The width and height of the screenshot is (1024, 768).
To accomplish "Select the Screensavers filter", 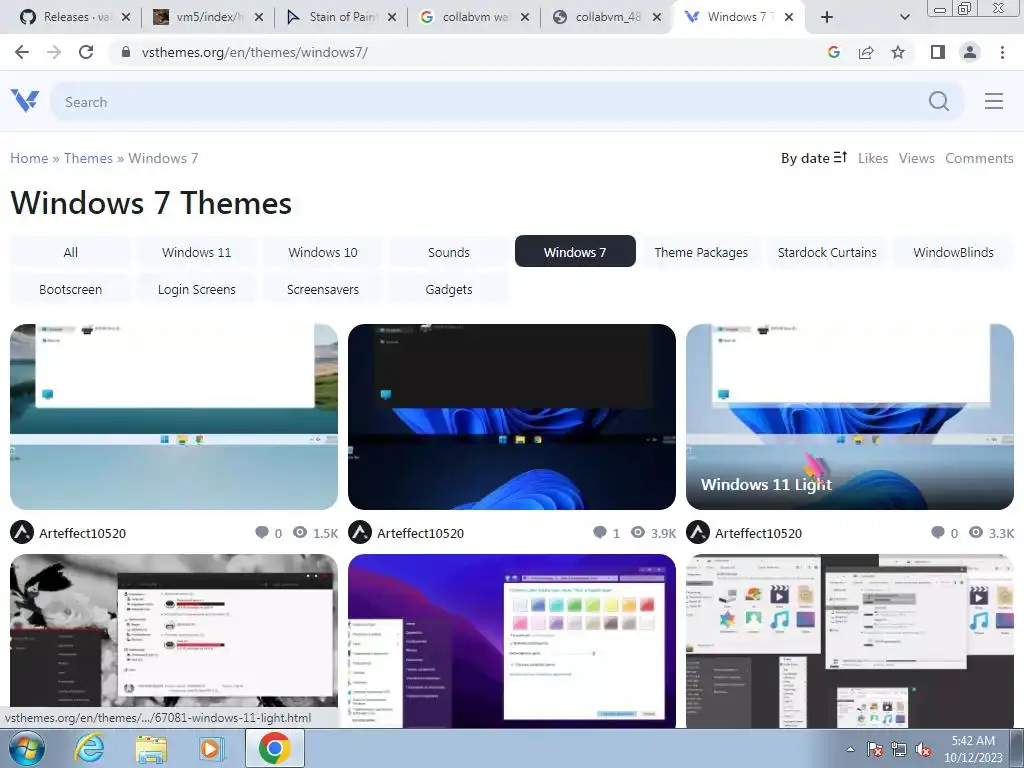I will (323, 289).
